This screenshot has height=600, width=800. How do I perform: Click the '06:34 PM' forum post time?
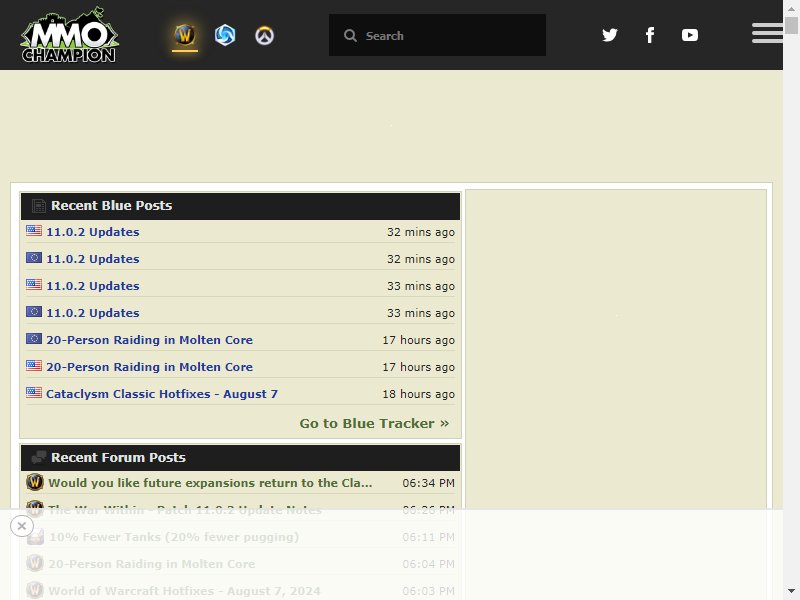tap(429, 483)
